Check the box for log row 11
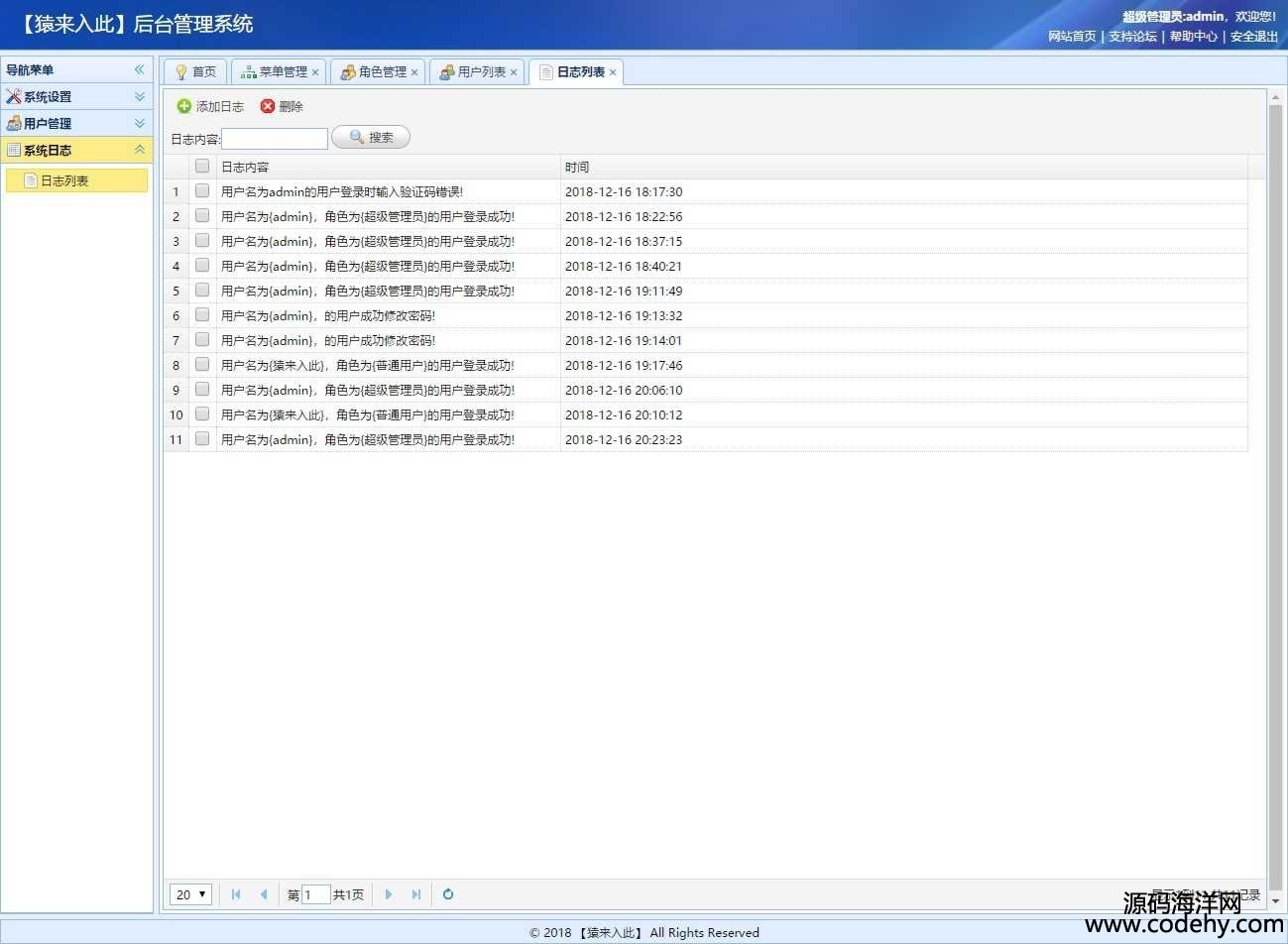The width and height of the screenshot is (1288, 944). click(x=202, y=438)
